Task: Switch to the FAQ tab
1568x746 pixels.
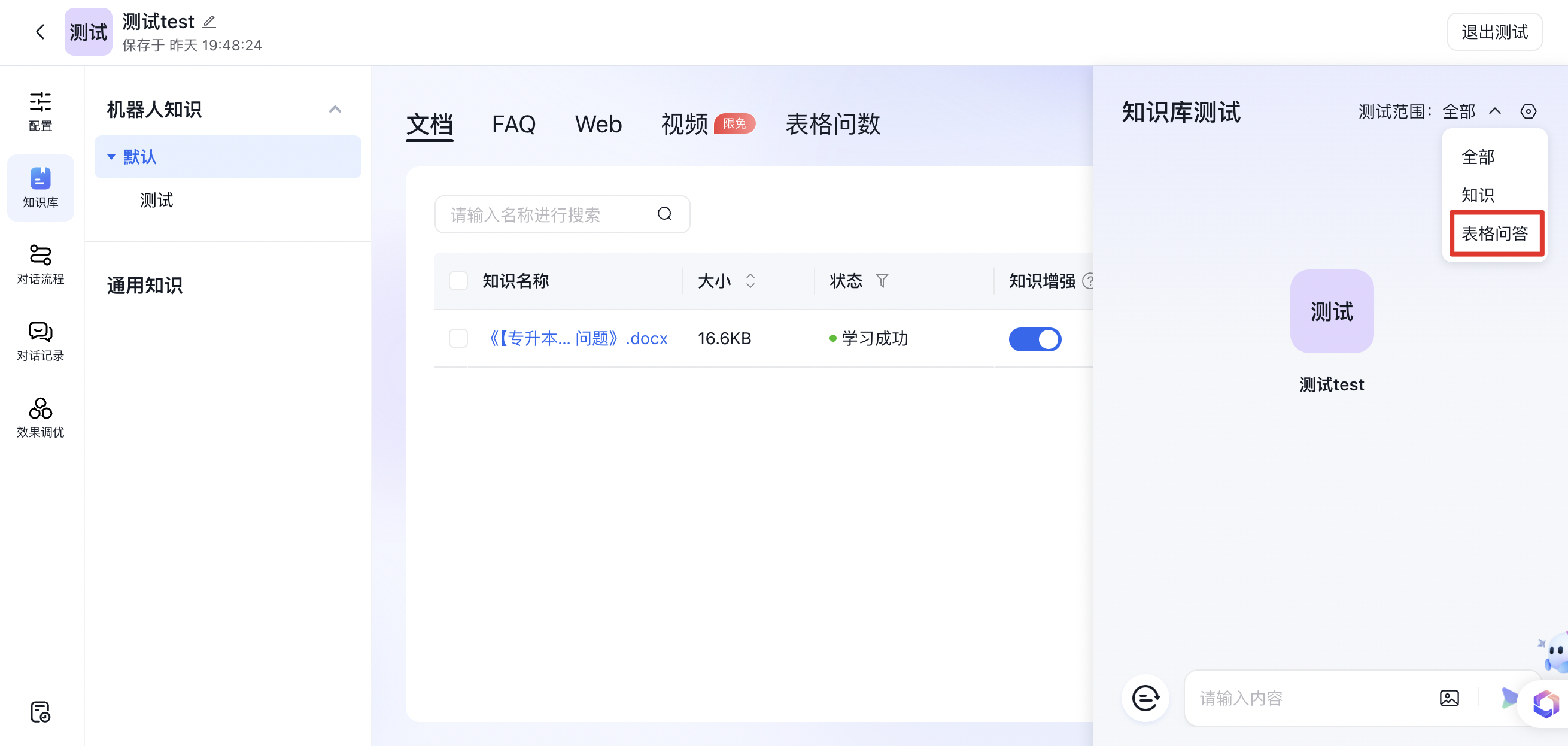Action: pos(513,124)
